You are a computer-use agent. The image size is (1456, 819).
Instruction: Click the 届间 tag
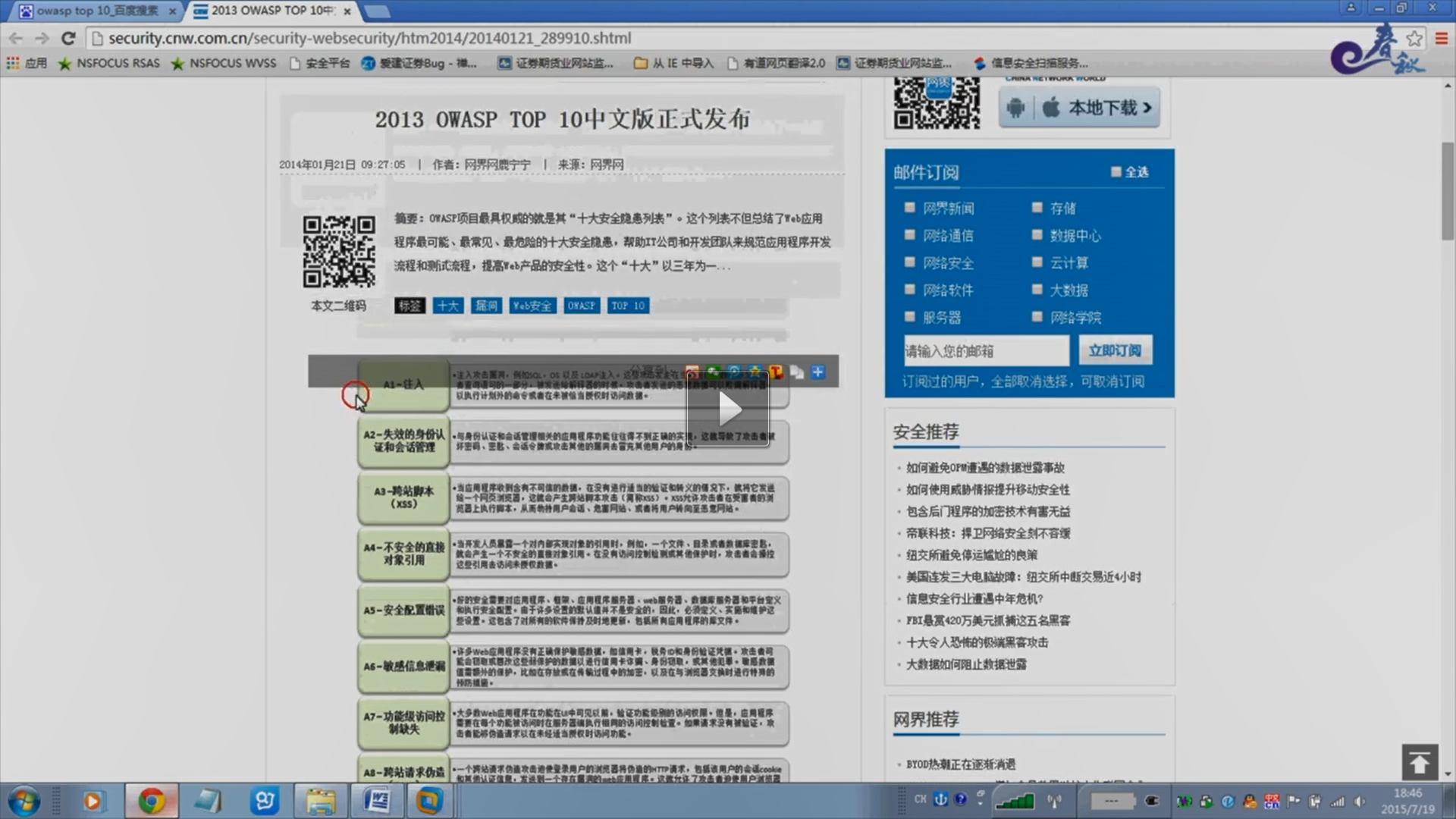tap(486, 306)
